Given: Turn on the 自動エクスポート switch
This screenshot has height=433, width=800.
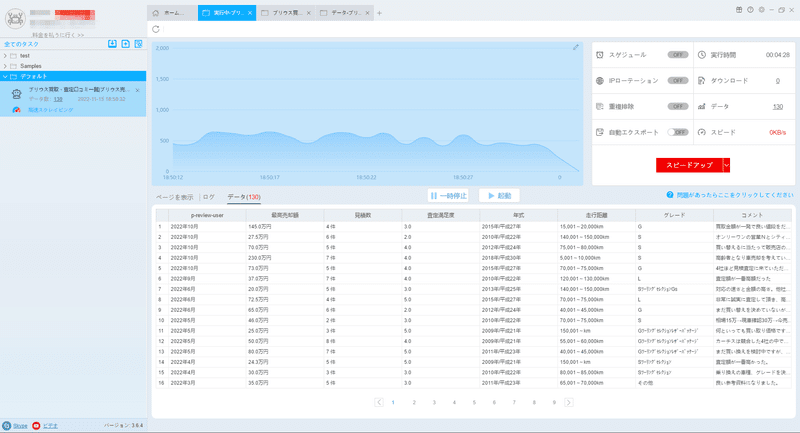Looking at the screenshot, I should pos(678,132).
